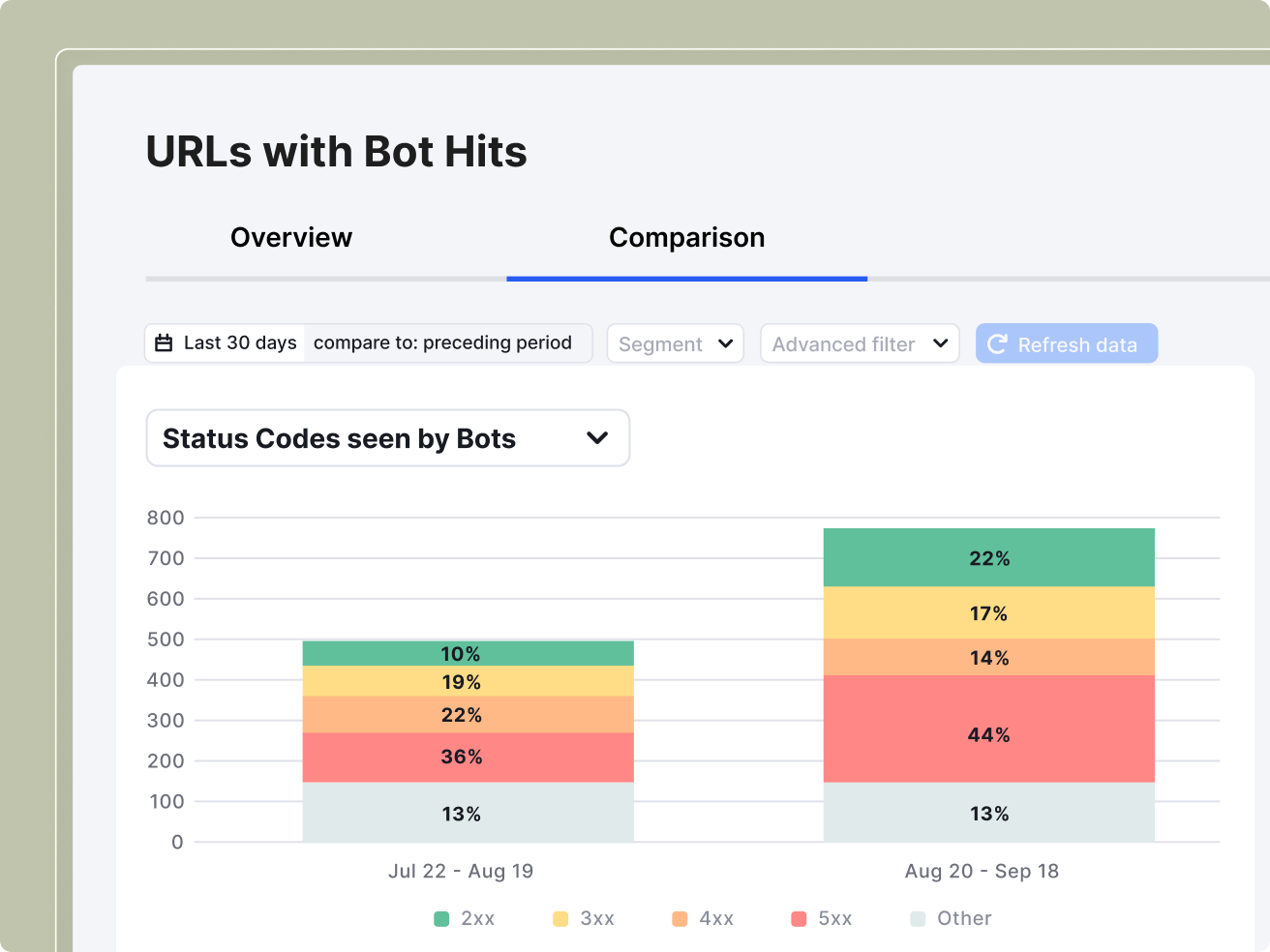Screen dimensions: 1270x952
Task: Select the Comparison tab
Action: coord(686,237)
